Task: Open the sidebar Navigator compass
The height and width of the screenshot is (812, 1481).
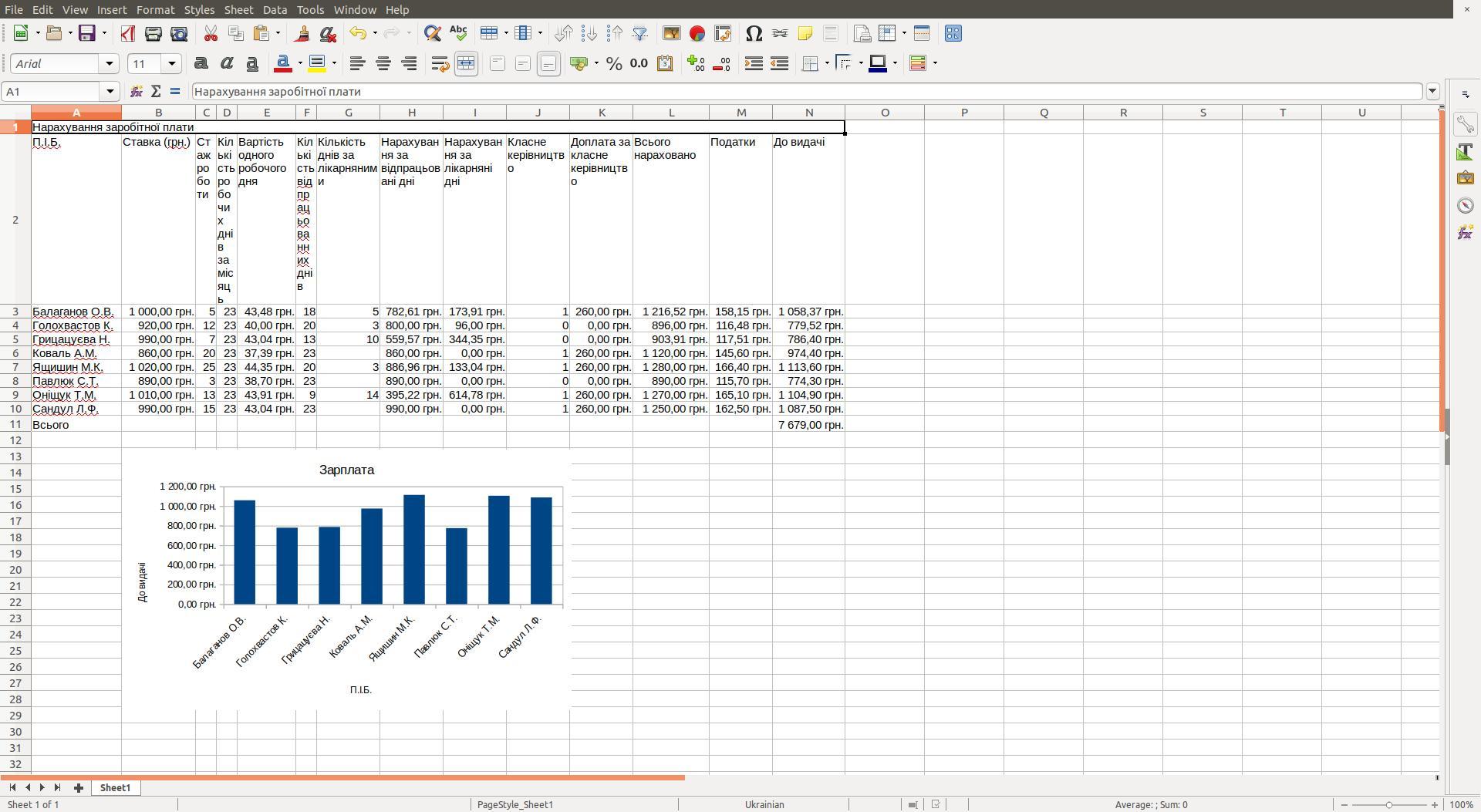Action: [1466, 205]
